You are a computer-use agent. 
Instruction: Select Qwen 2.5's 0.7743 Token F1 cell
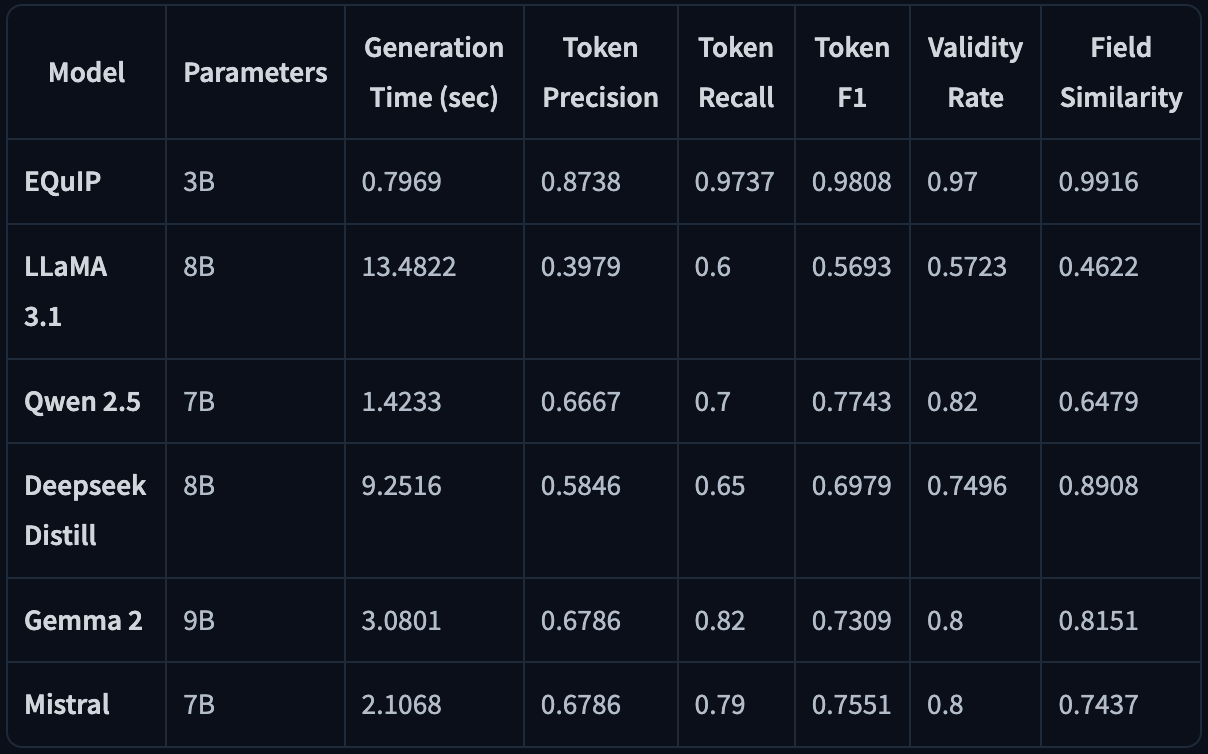(x=851, y=402)
